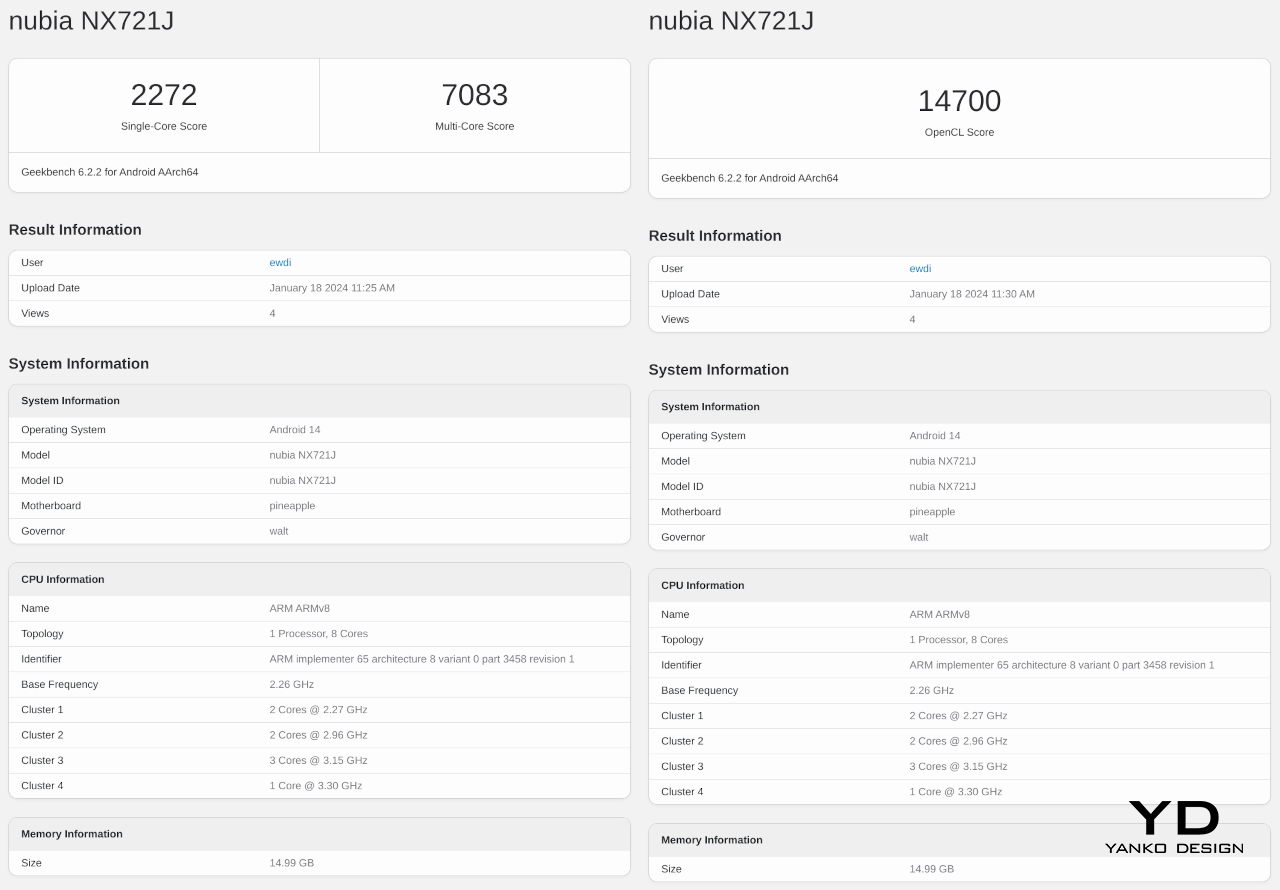
Task: Click the Android 14 value in the left page
Action: point(295,430)
